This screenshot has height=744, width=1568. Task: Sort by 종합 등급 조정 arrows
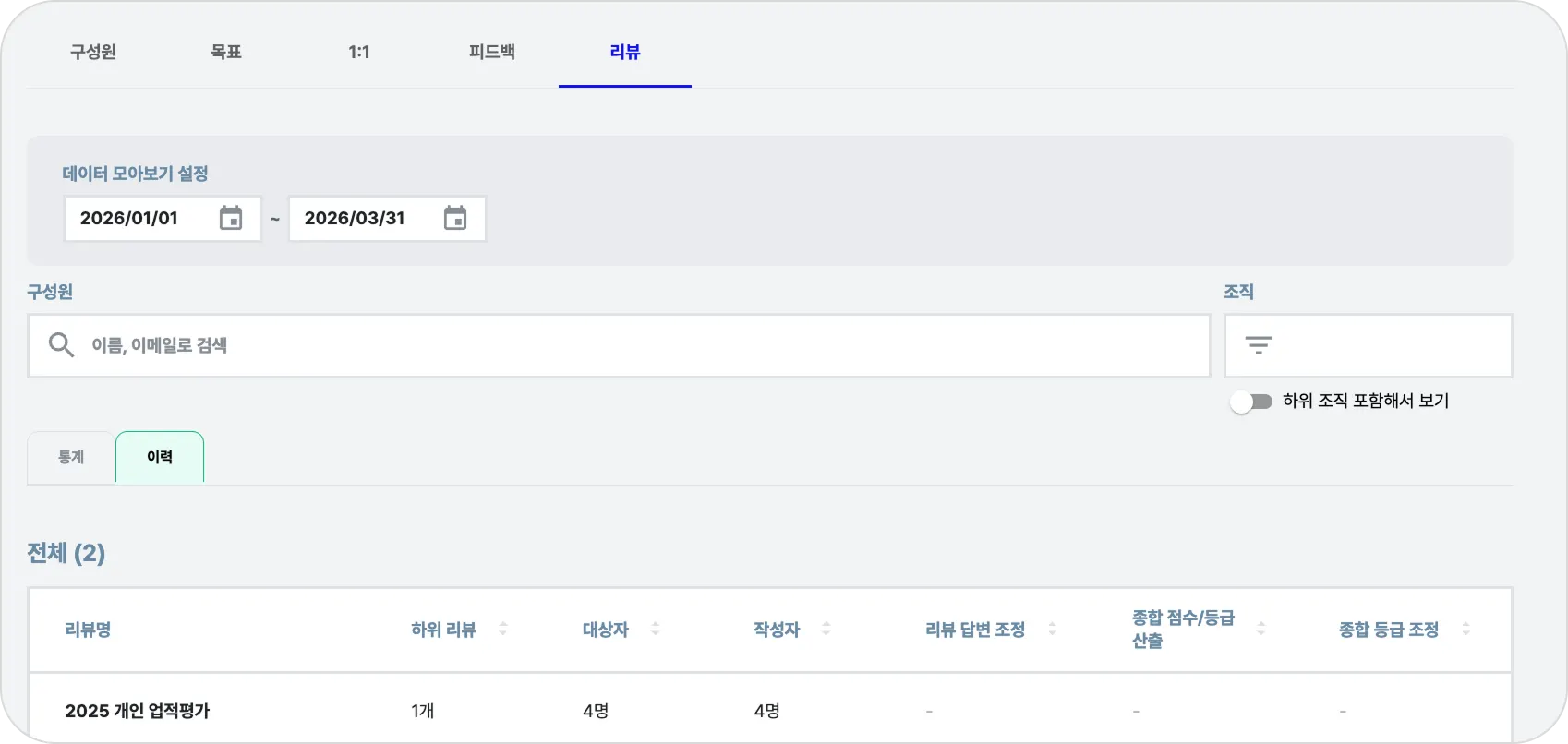tap(1465, 629)
